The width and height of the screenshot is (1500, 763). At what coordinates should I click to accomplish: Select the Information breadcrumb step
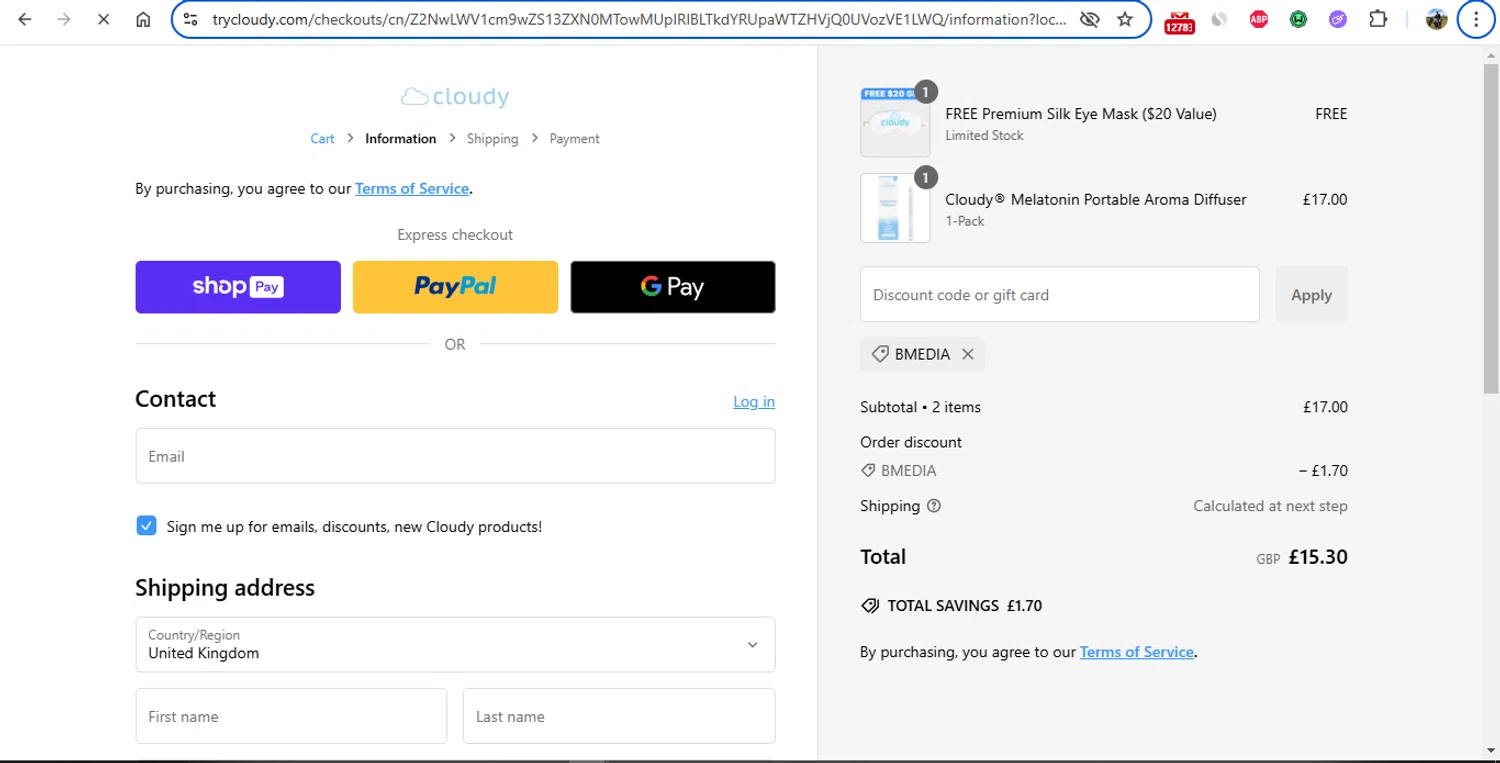(x=400, y=139)
